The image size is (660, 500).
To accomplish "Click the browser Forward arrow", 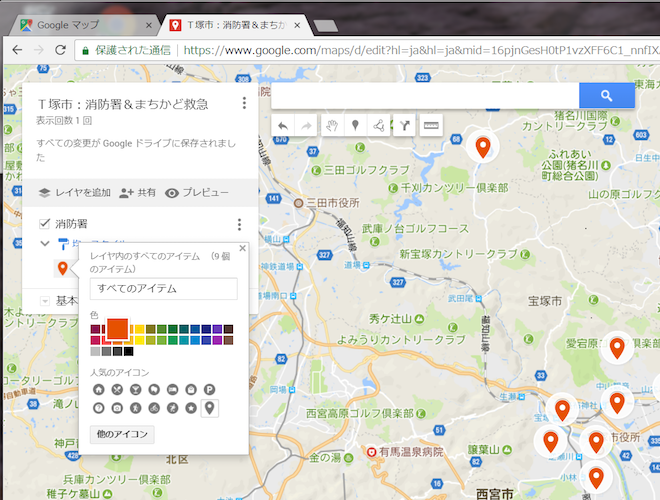I will pos(39,50).
